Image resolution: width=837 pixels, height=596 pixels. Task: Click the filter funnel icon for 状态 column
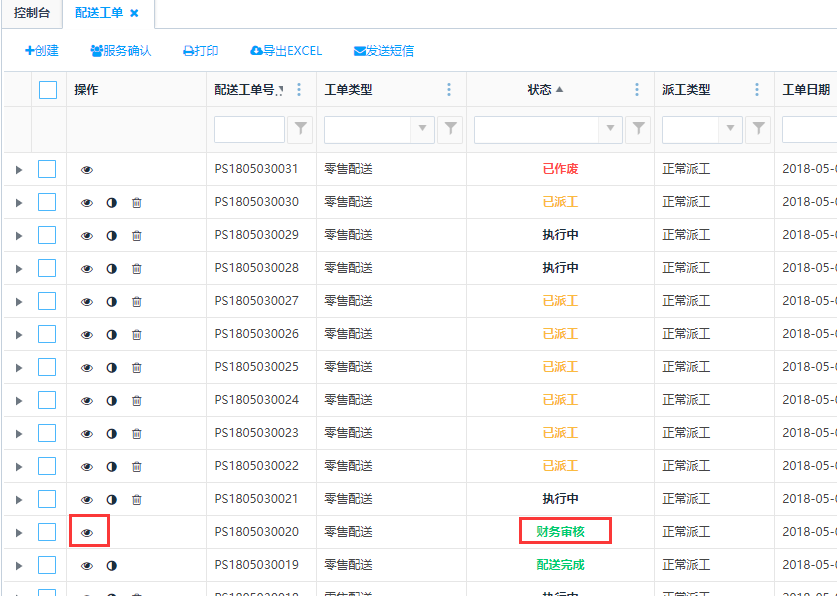[x=638, y=128]
